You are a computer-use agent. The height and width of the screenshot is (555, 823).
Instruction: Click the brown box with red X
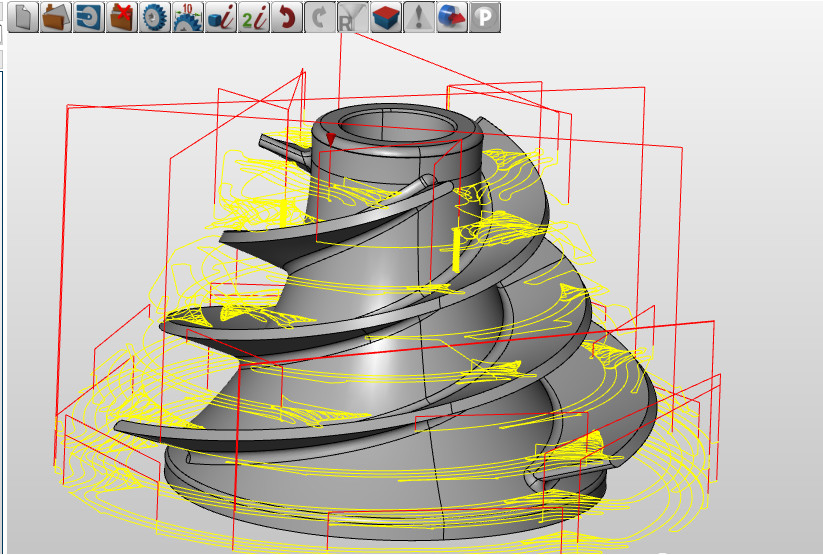[x=121, y=17]
